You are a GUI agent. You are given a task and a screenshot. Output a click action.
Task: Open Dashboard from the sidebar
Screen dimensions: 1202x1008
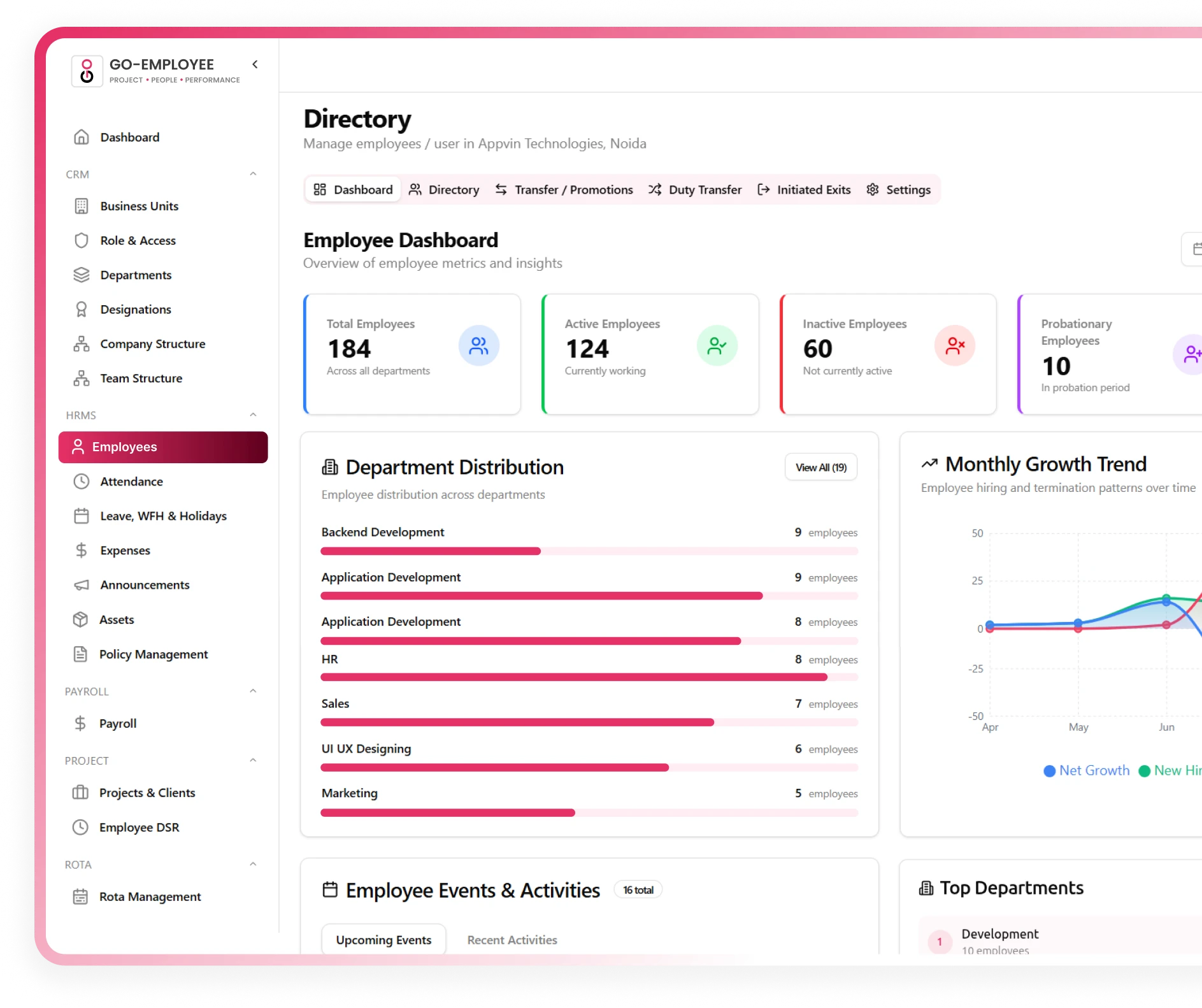(130, 137)
